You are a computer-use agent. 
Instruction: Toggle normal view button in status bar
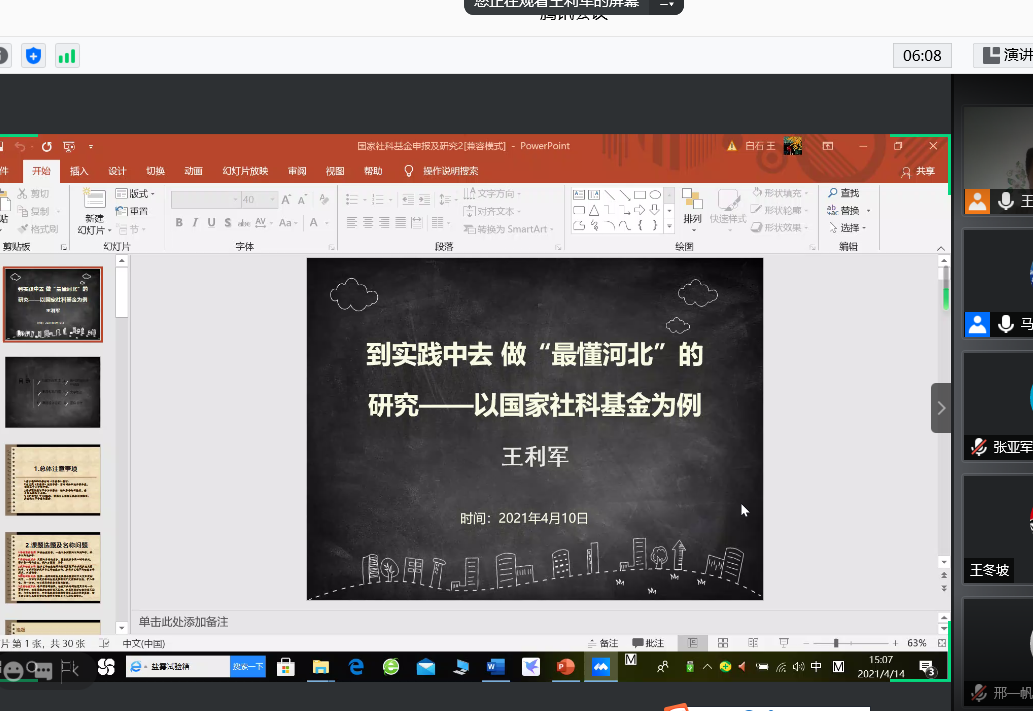[x=690, y=643]
